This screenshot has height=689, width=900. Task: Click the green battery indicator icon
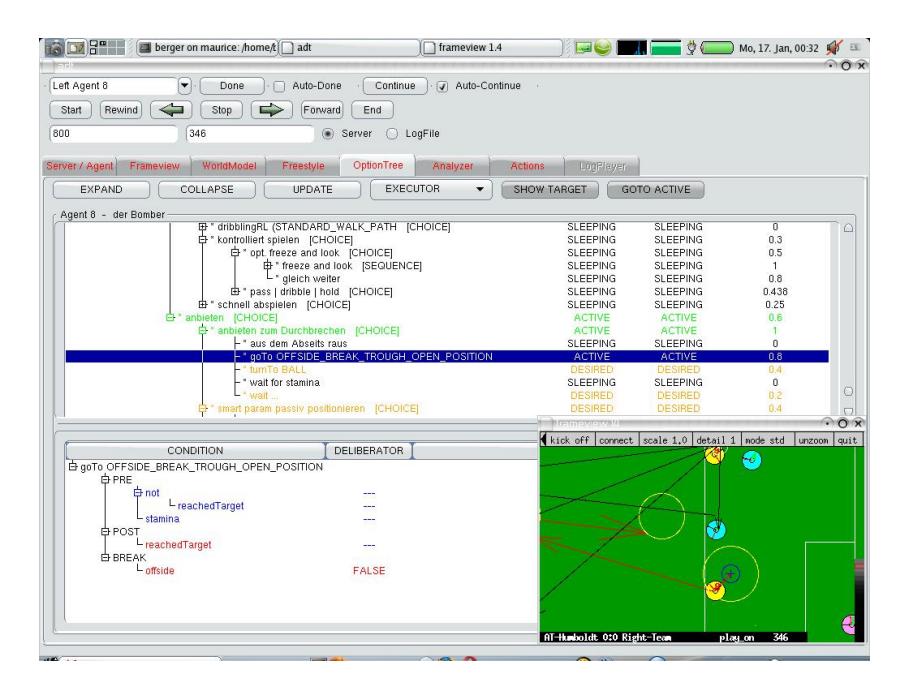pos(717,48)
